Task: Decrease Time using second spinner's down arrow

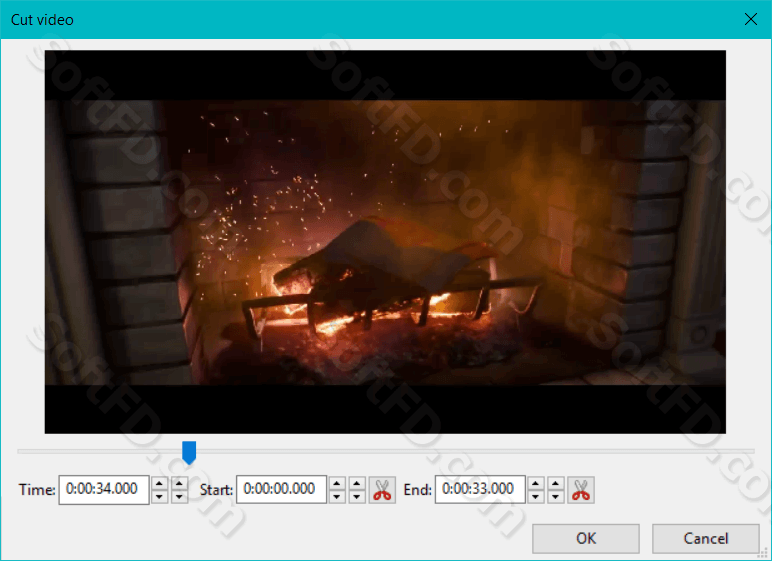Action: point(180,496)
